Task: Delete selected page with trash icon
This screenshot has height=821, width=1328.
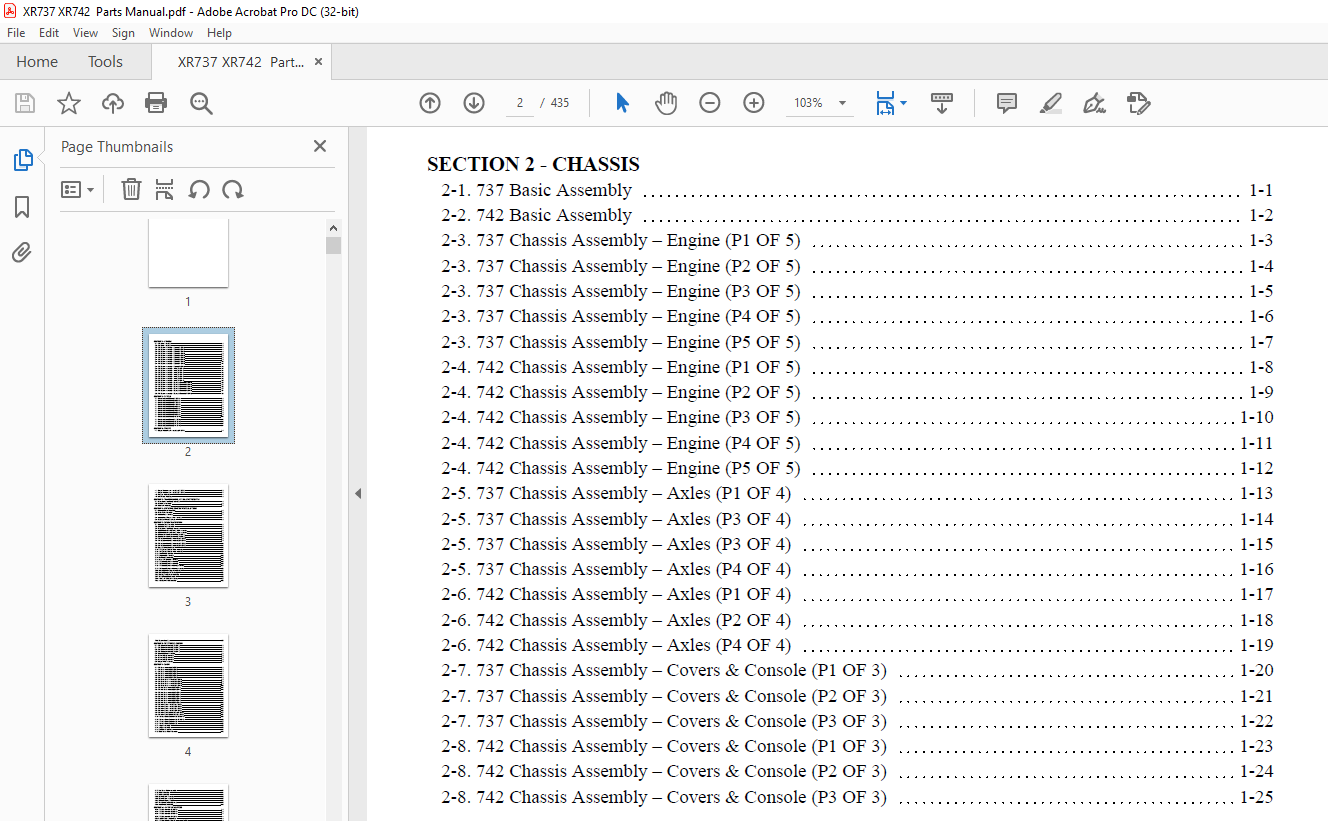Action: tap(131, 189)
